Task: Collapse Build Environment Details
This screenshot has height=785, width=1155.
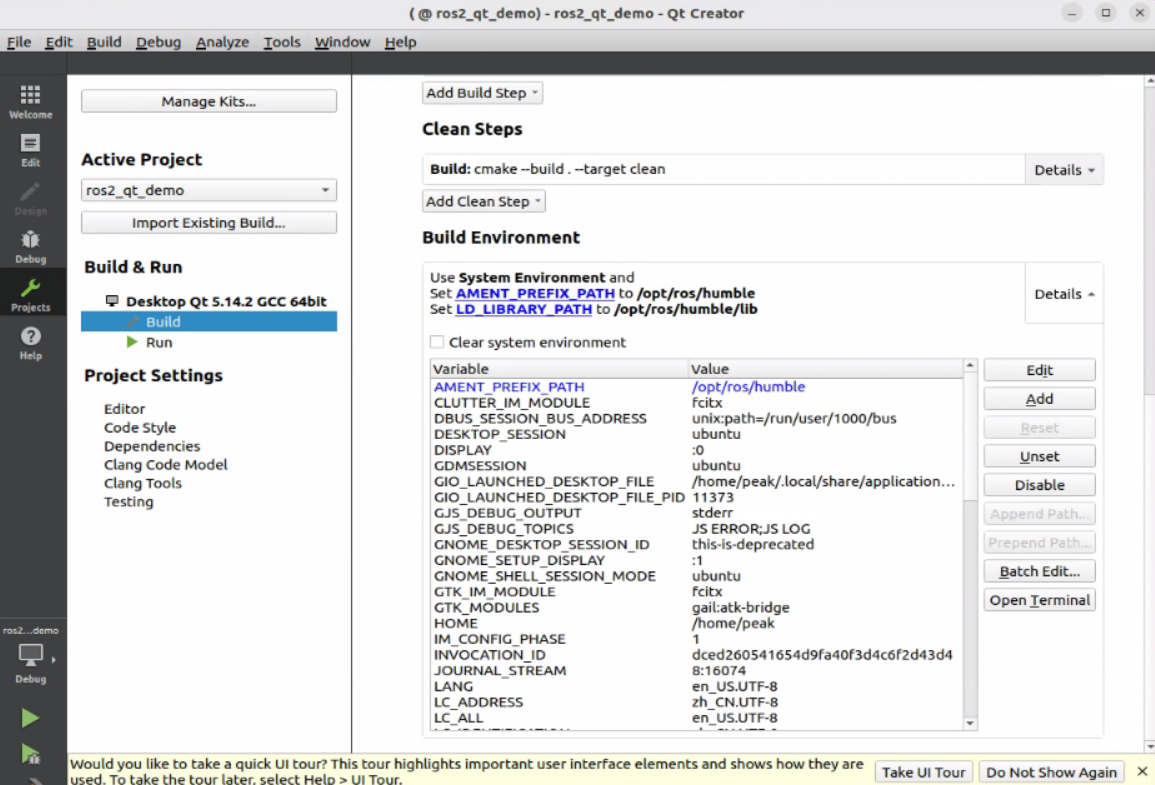Action: pyautogui.click(x=1063, y=294)
